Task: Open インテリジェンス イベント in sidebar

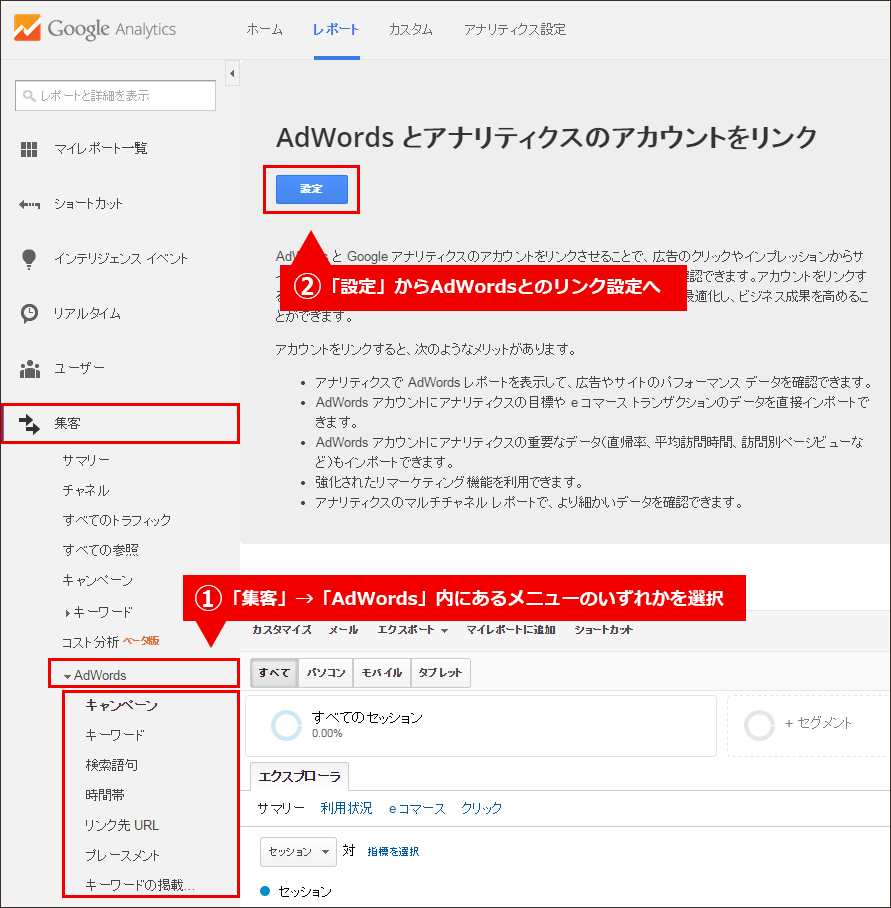Action: [120, 259]
